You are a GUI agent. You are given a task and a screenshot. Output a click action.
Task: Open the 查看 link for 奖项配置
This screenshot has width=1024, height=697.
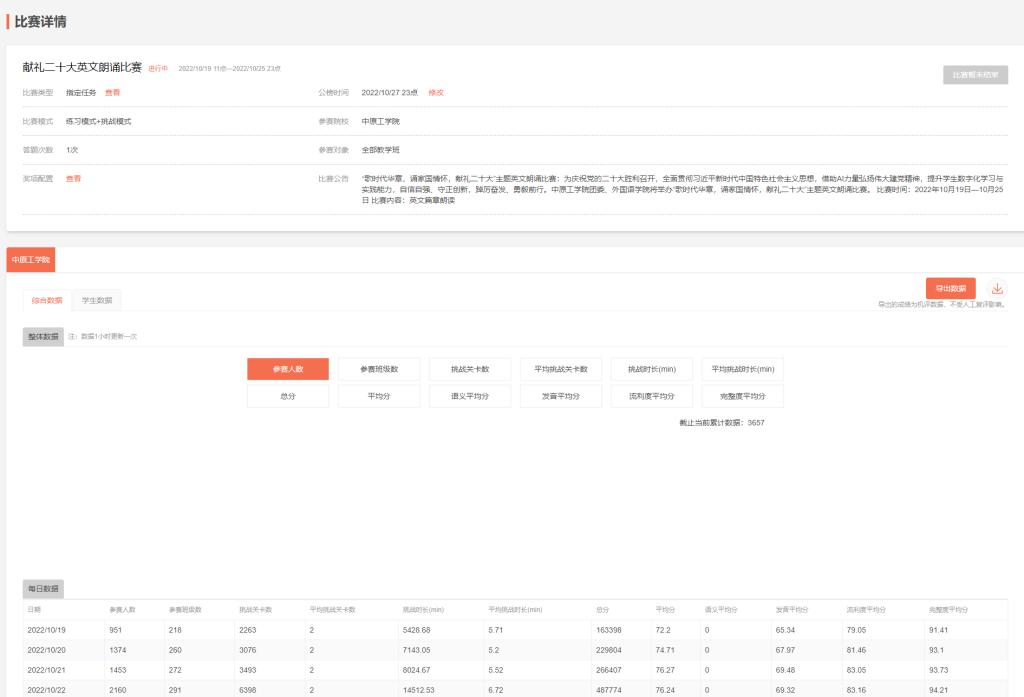tap(73, 178)
